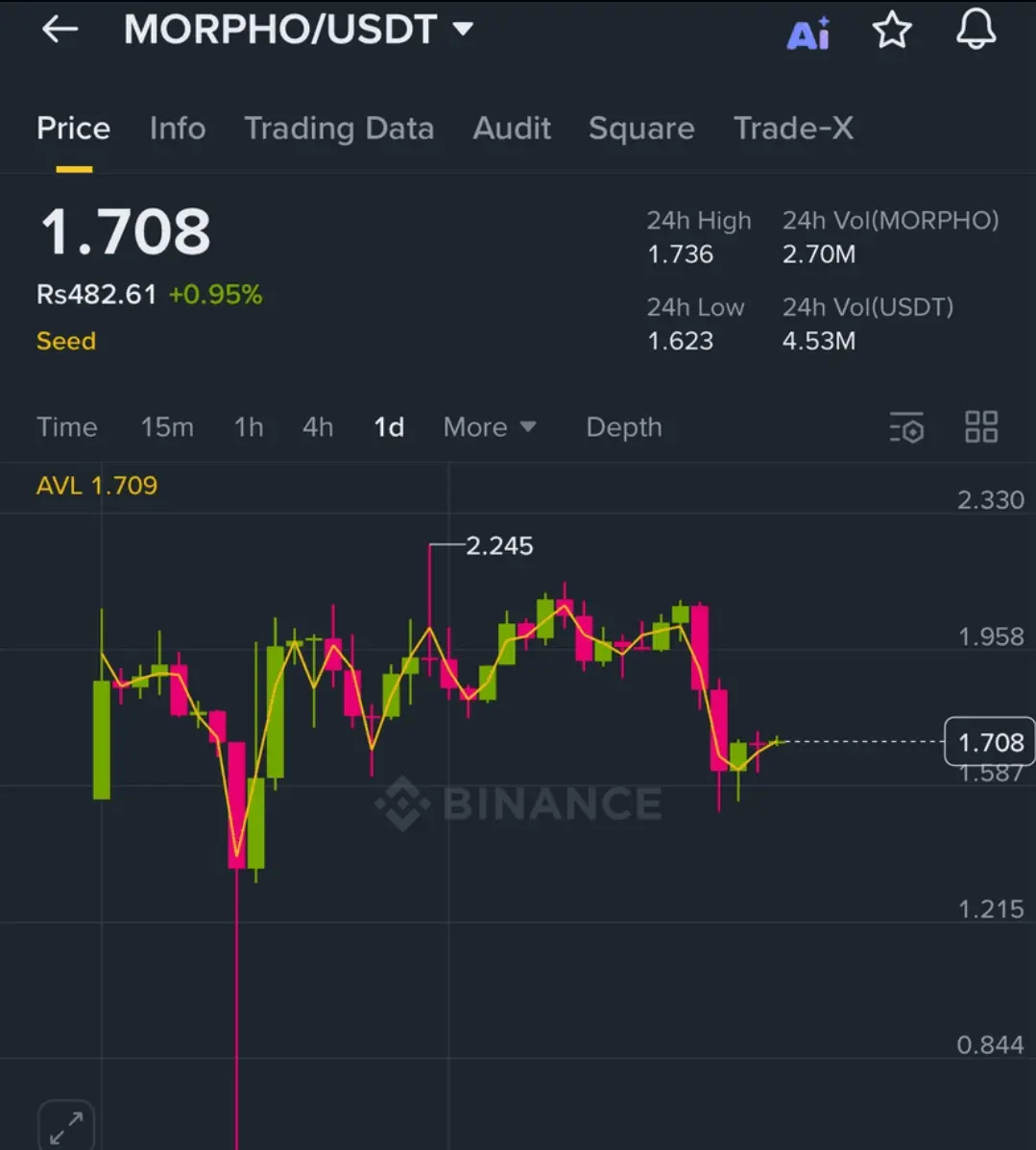Open the AI analysis icon
The width and height of the screenshot is (1036, 1150).
coord(807,33)
